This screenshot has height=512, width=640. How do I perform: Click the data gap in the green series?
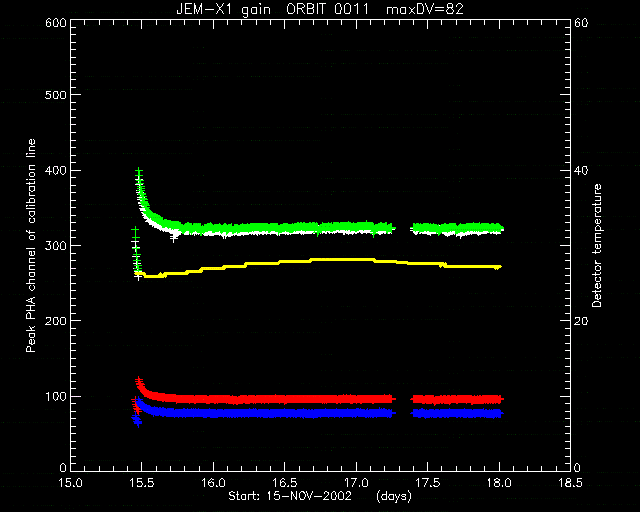coord(404,228)
